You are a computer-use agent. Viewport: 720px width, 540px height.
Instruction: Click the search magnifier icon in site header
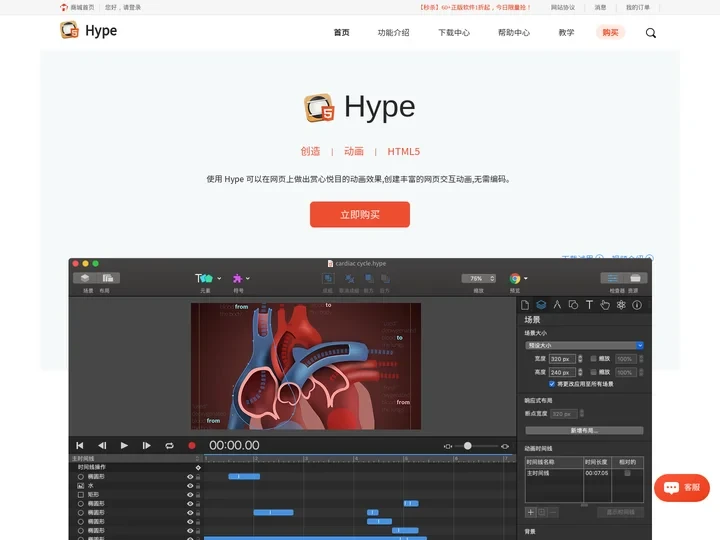pyautogui.click(x=651, y=33)
